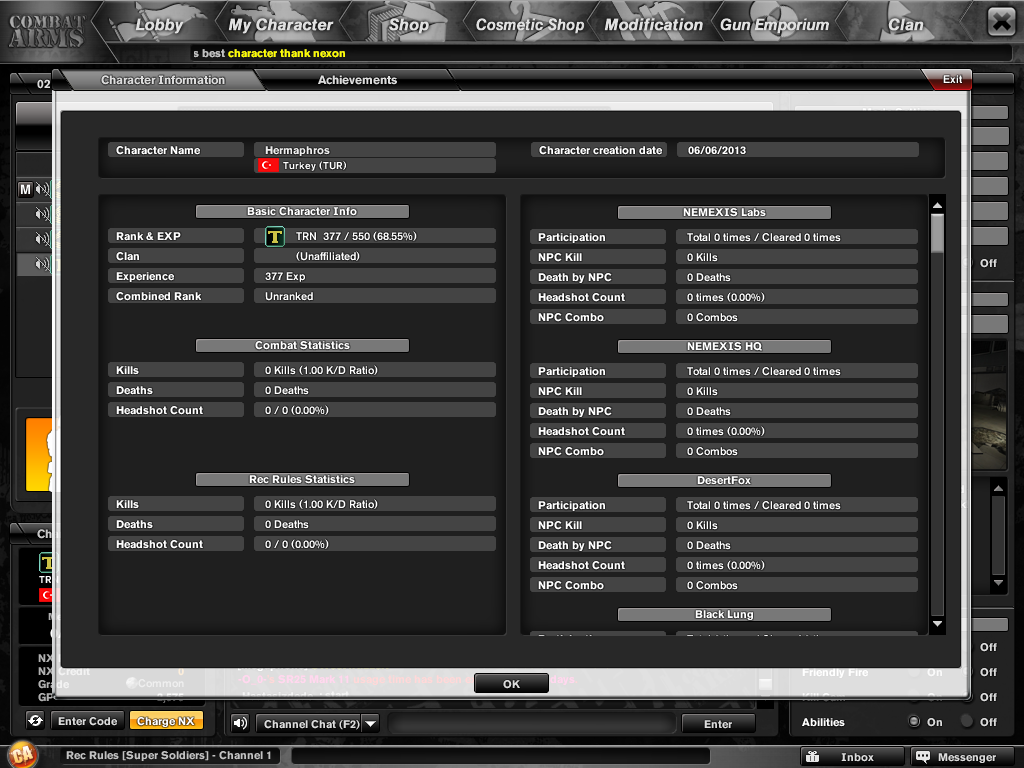Click the red Exit button
The height and width of the screenshot is (768, 1024).
pyautogui.click(x=951, y=79)
